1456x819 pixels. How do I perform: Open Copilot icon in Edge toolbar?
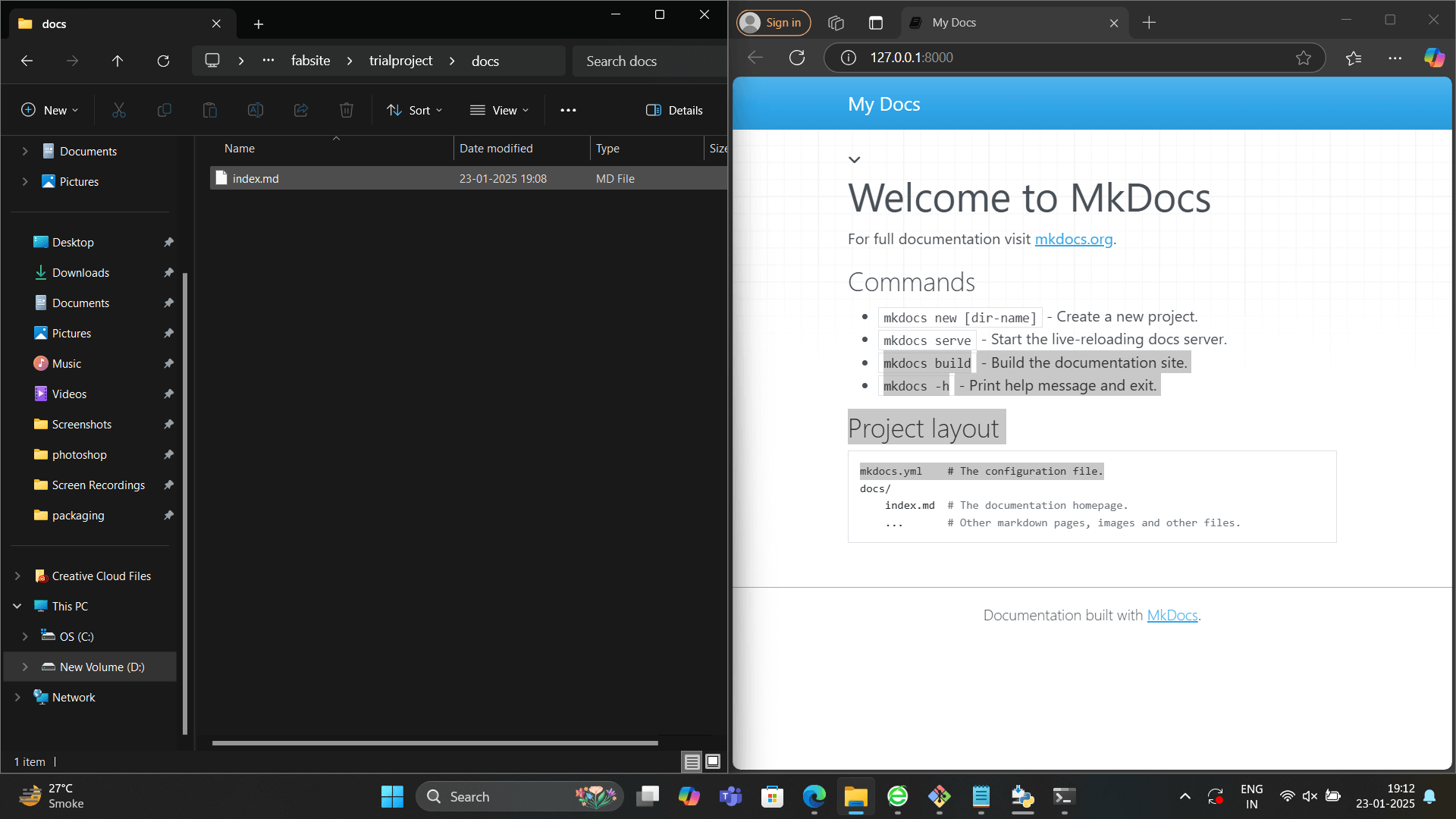[1434, 58]
